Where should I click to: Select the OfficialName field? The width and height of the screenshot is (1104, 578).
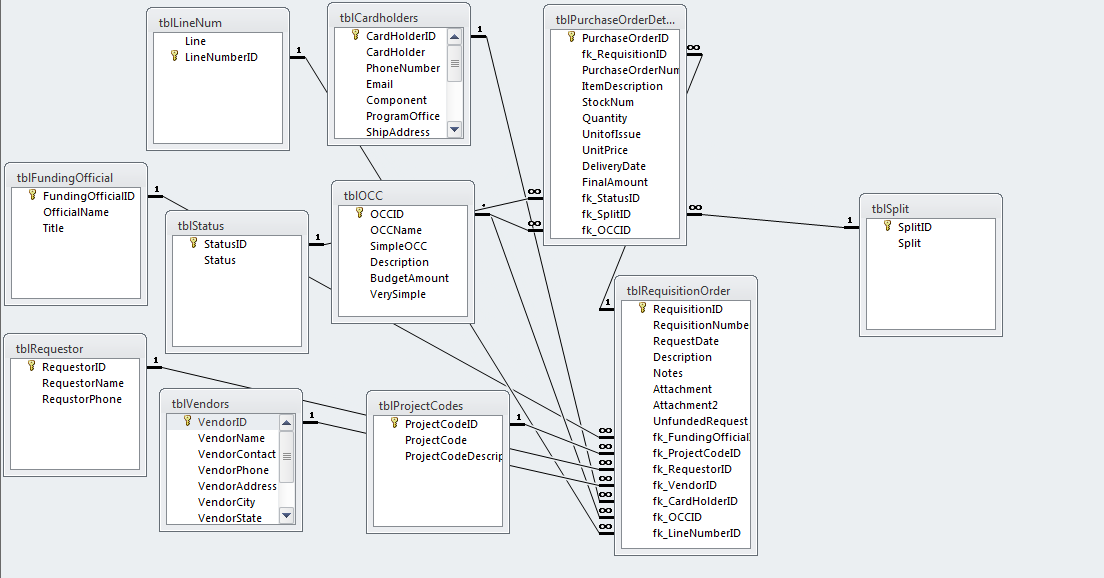76,212
